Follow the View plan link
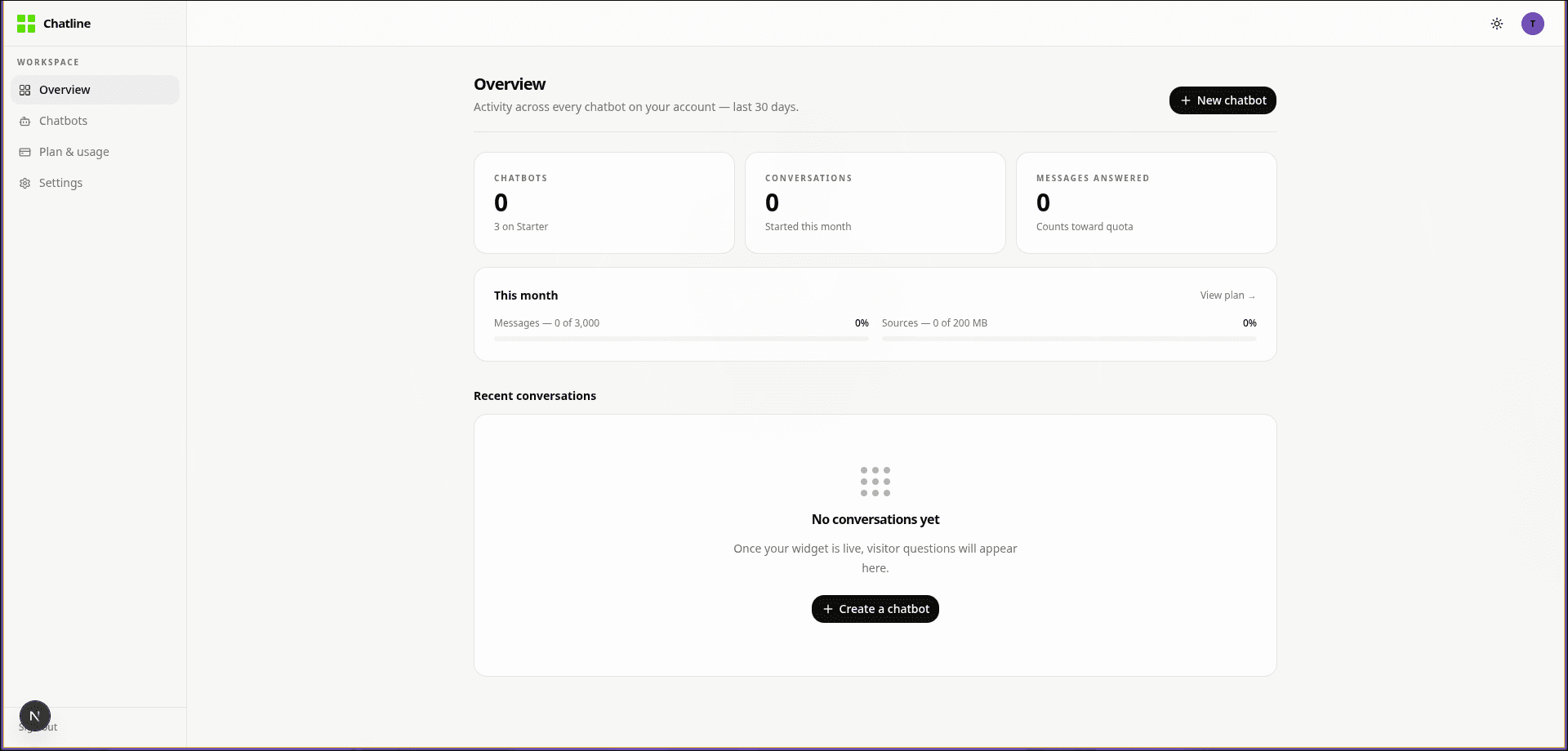 pyautogui.click(x=1227, y=296)
